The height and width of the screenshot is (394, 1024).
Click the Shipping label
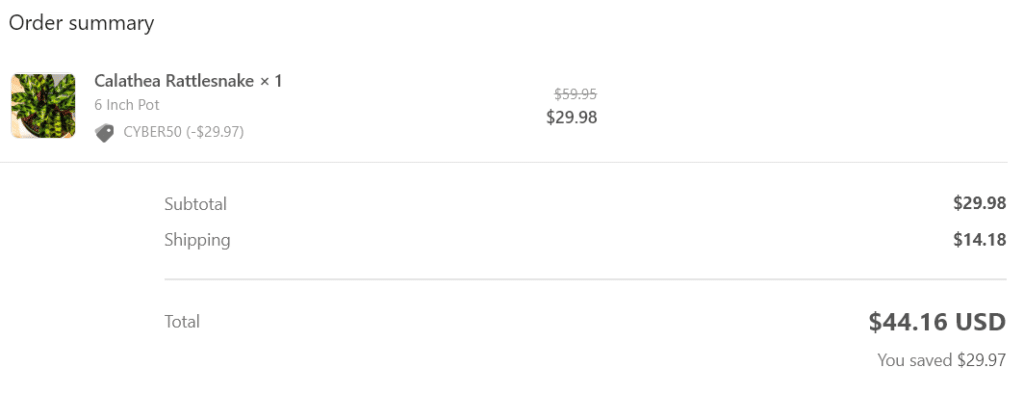pyautogui.click(x=197, y=240)
